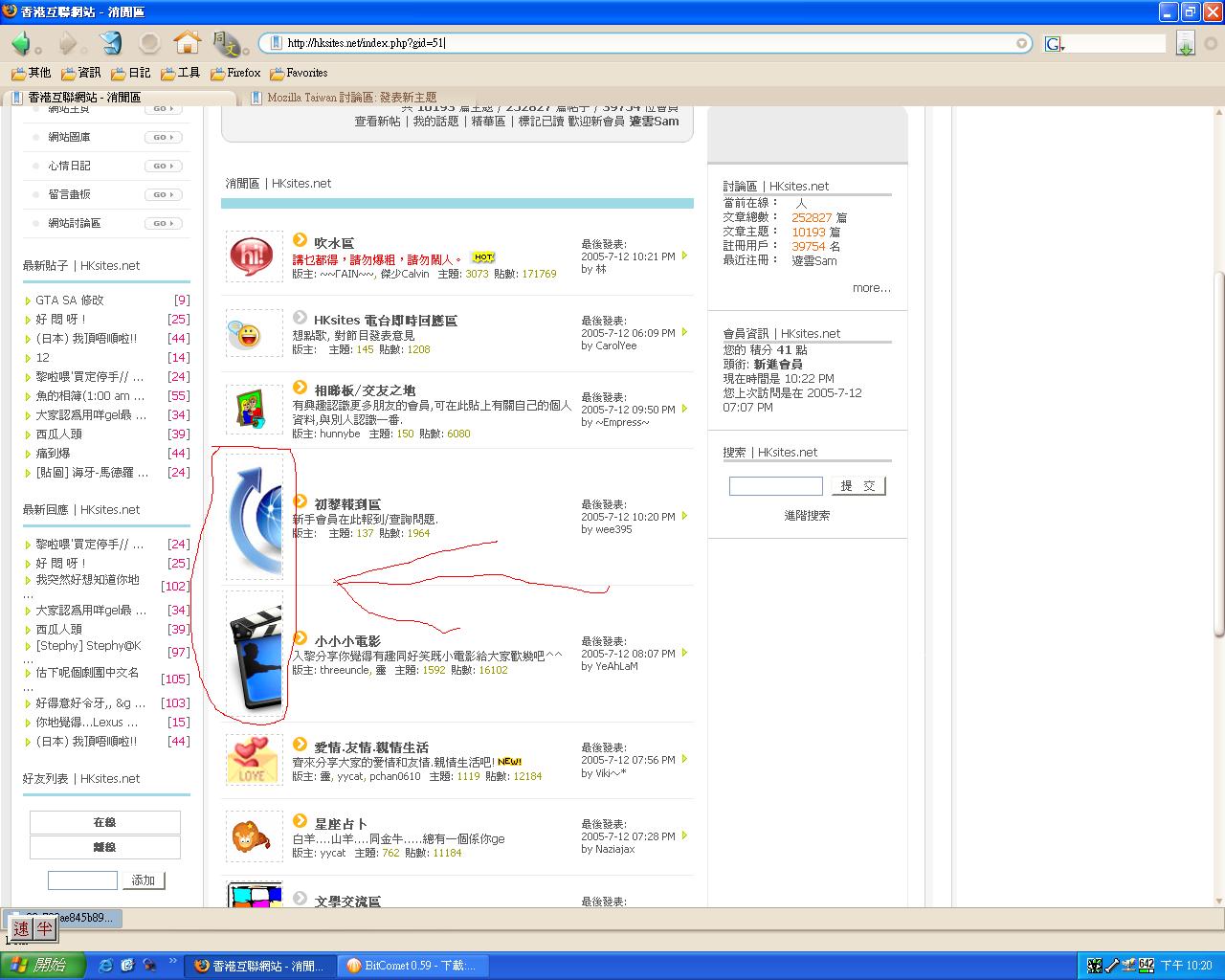Click the browser Back arrow button
Viewport: 1225px width, 980px height.
21,43
